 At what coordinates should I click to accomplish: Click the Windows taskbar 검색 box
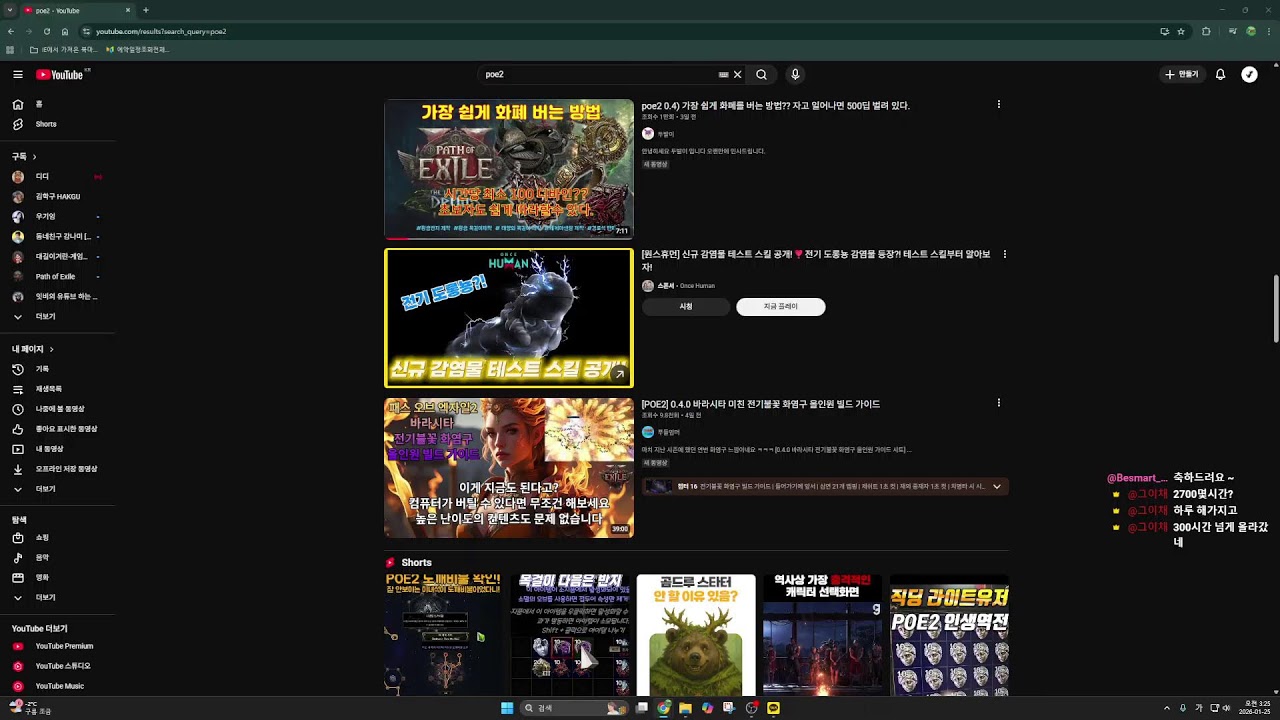575,708
